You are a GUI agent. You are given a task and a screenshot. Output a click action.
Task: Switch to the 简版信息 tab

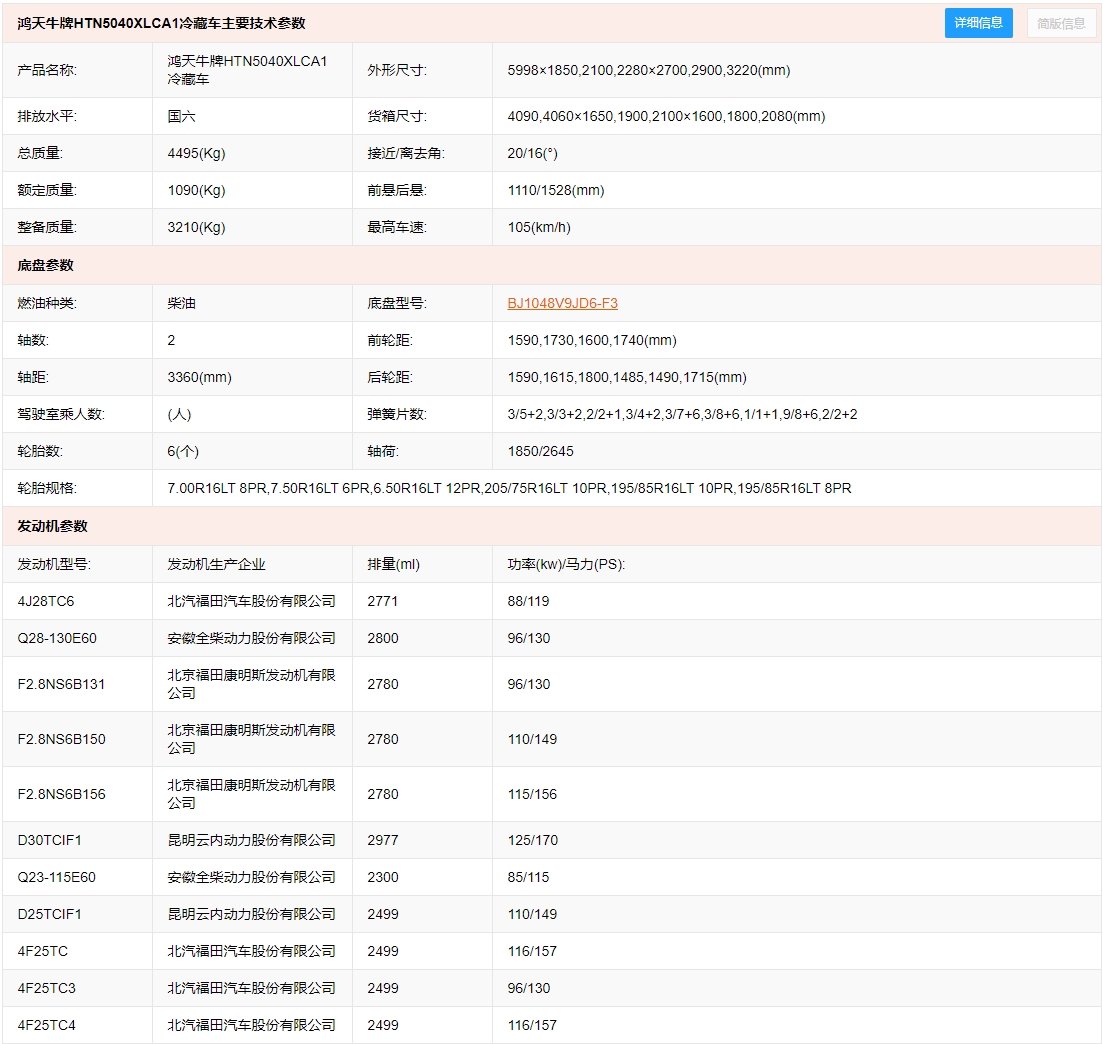pyautogui.click(x=1061, y=23)
